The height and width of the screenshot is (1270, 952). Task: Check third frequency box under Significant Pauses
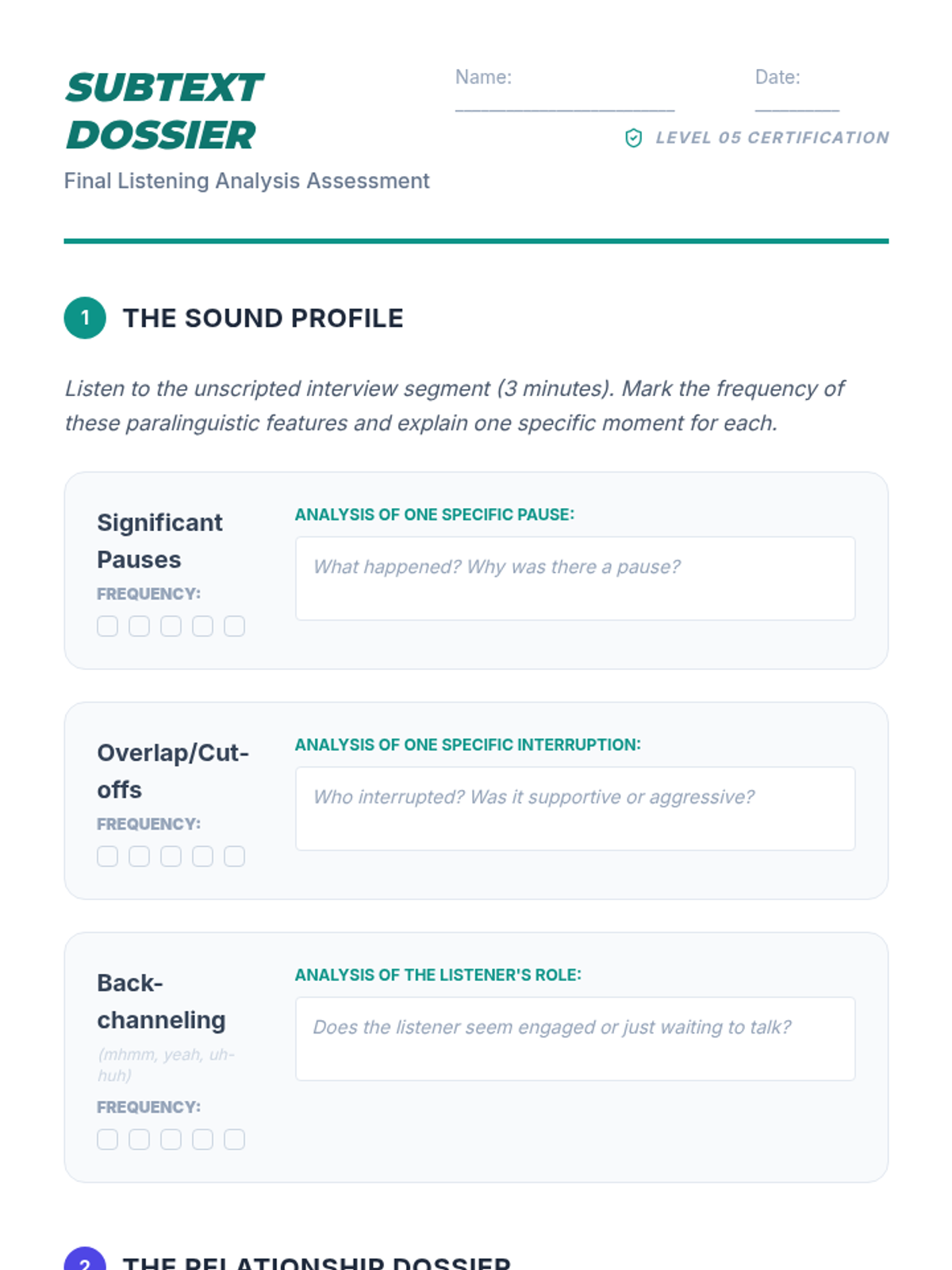(171, 626)
